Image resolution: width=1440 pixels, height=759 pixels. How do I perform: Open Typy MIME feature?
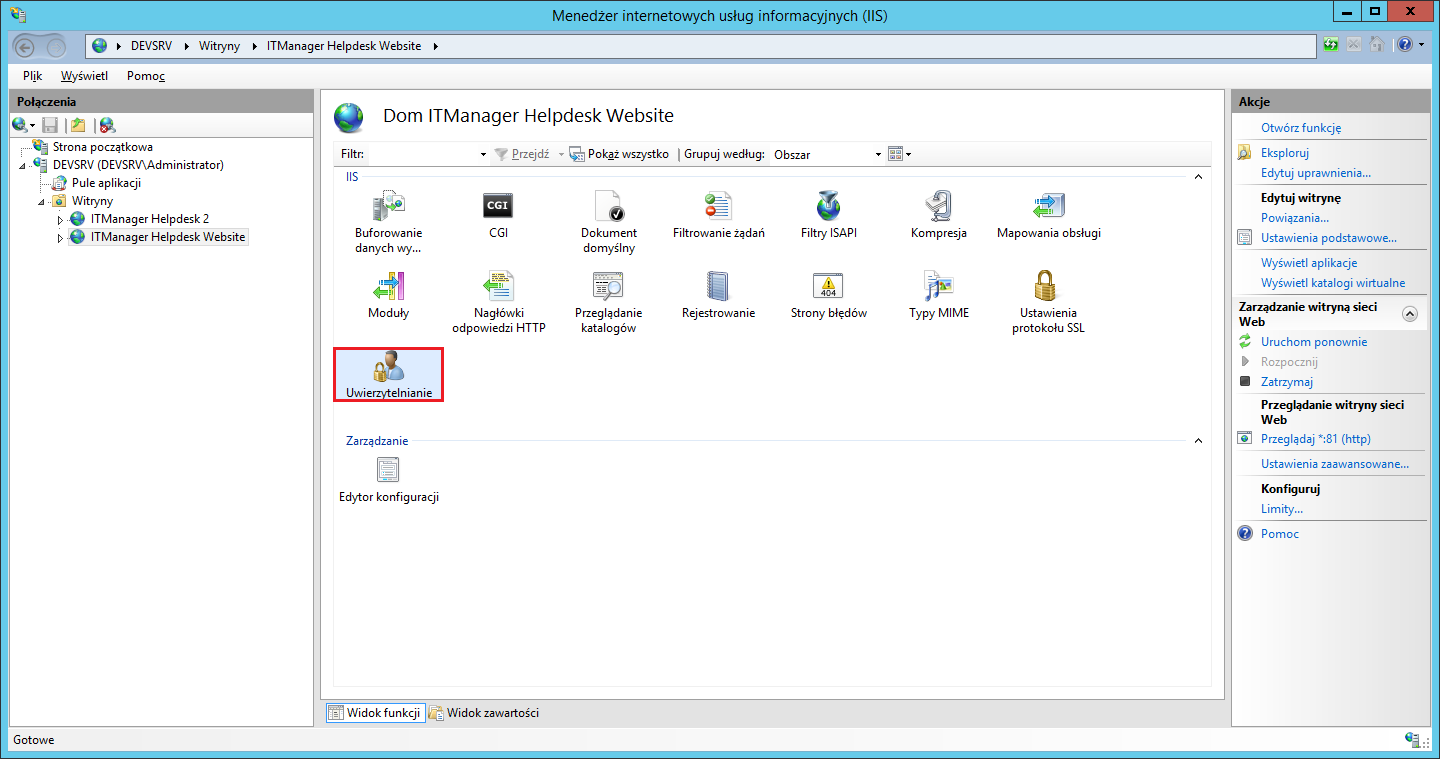click(x=938, y=295)
